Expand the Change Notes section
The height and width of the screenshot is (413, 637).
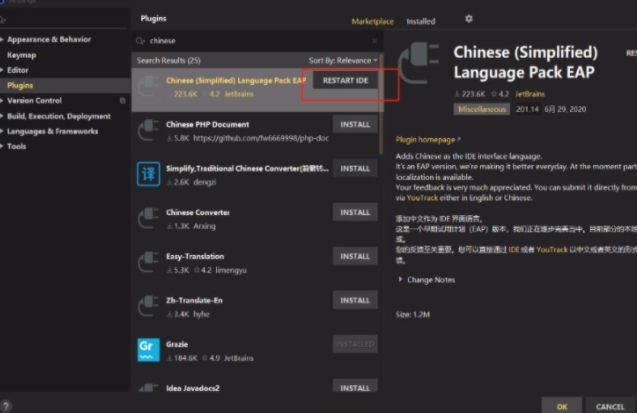point(400,279)
